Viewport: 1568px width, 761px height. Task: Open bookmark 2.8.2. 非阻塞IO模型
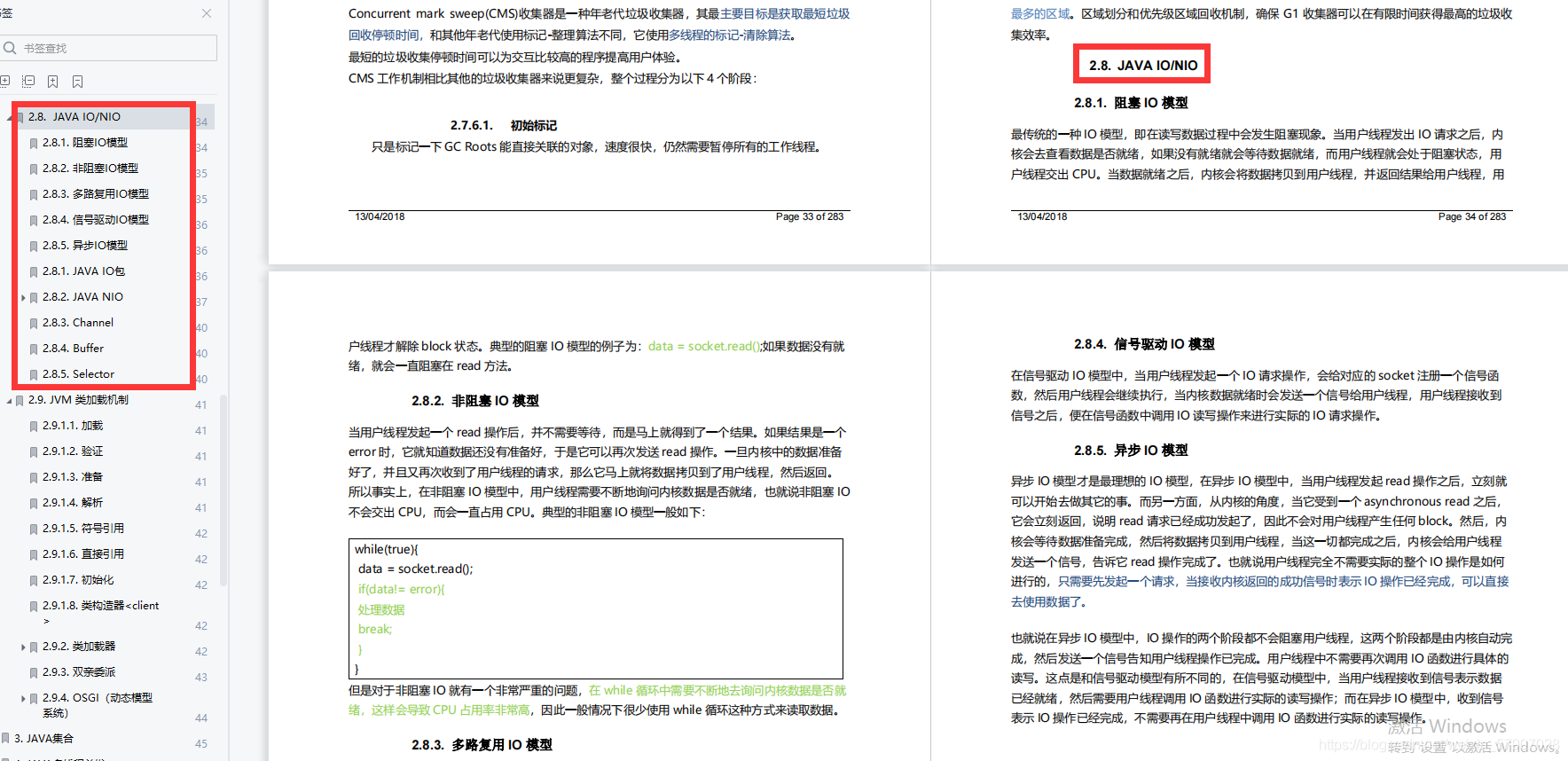90,168
